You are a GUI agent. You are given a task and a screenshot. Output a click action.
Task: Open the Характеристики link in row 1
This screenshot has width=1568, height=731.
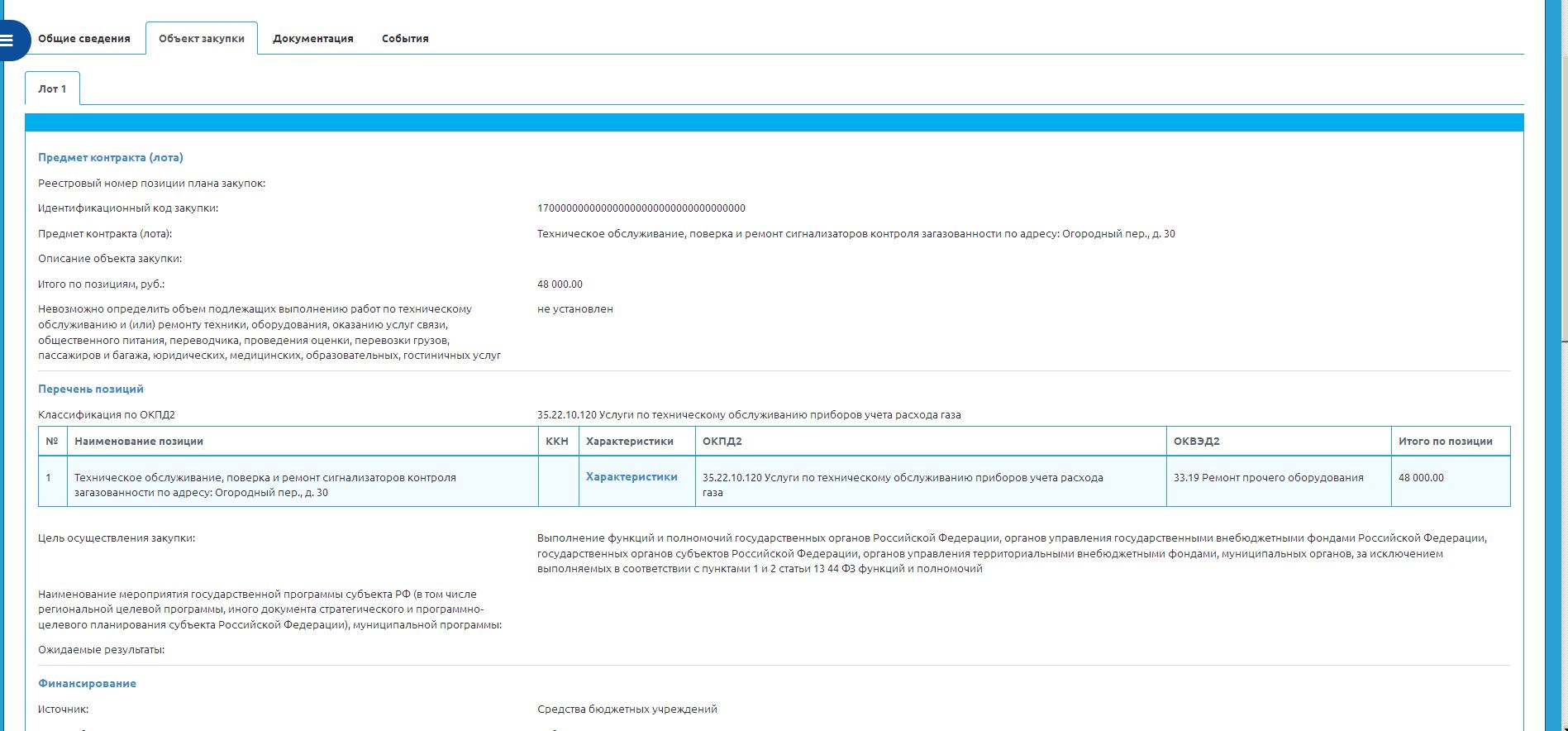click(631, 477)
